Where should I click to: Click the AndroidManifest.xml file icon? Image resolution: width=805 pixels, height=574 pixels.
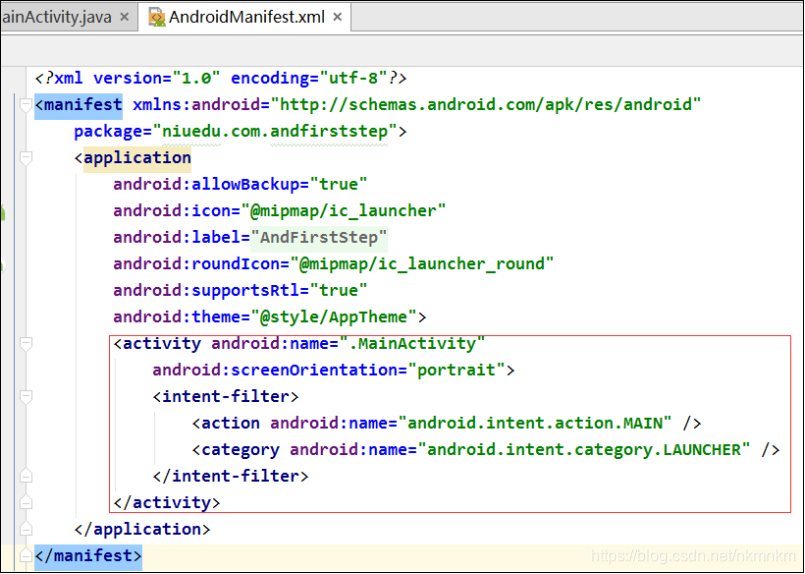157,17
